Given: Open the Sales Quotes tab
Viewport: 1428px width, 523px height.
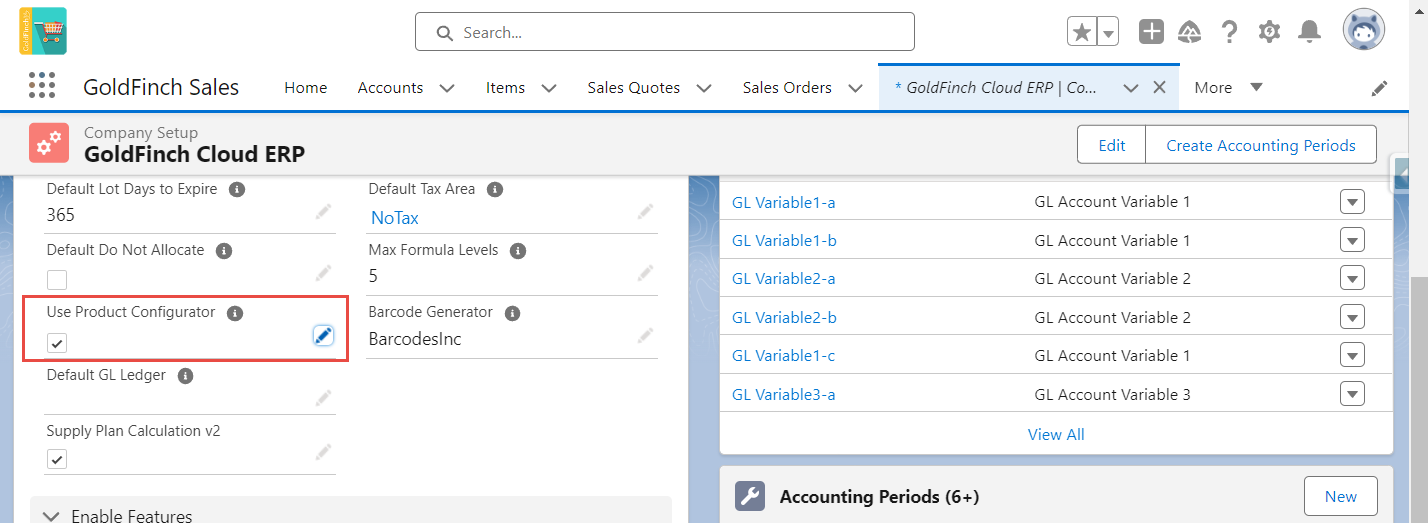Looking at the screenshot, I should pyautogui.click(x=633, y=88).
